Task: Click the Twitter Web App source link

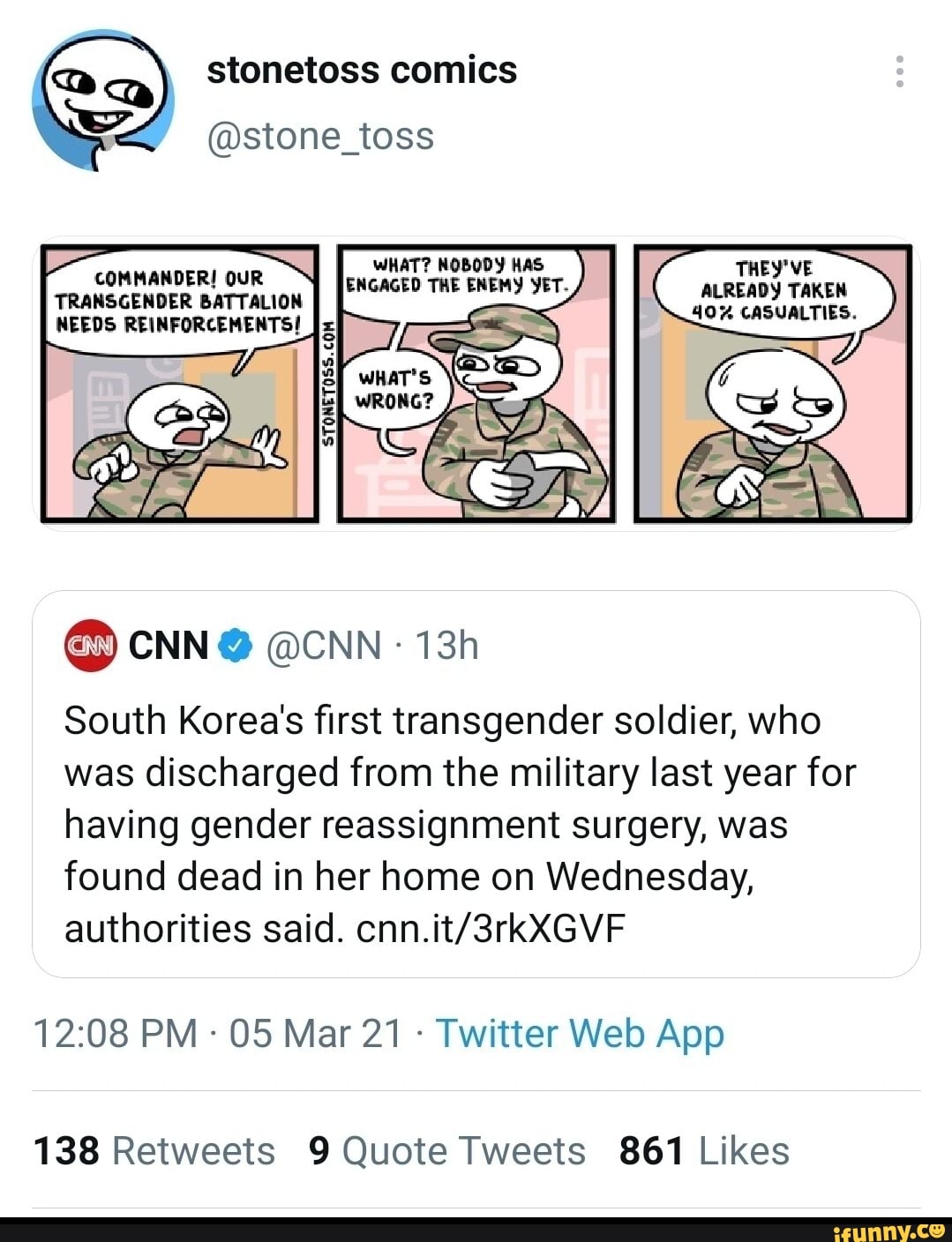Action: click(580, 1033)
